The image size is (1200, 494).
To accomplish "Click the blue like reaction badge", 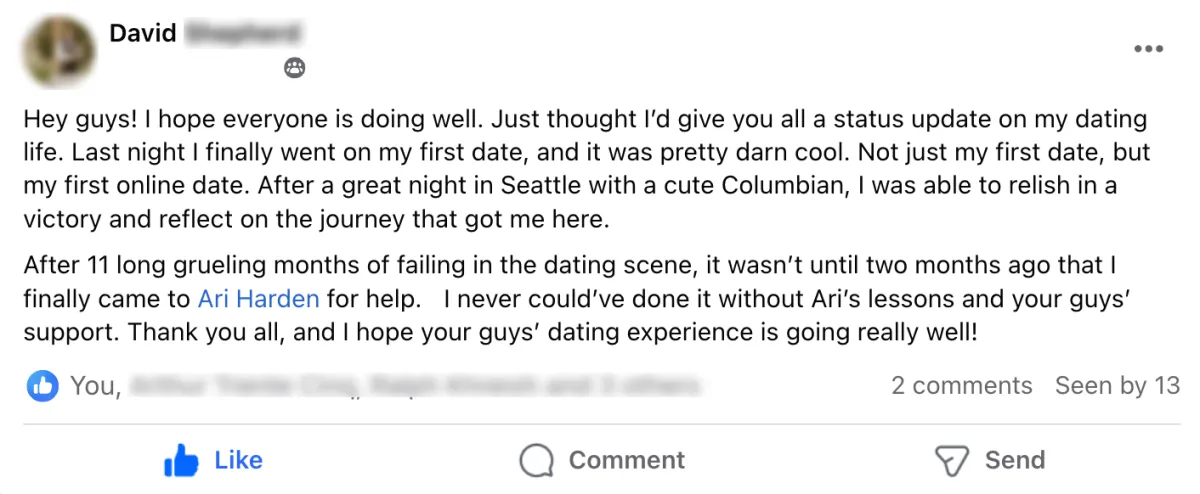I will [43, 385].
